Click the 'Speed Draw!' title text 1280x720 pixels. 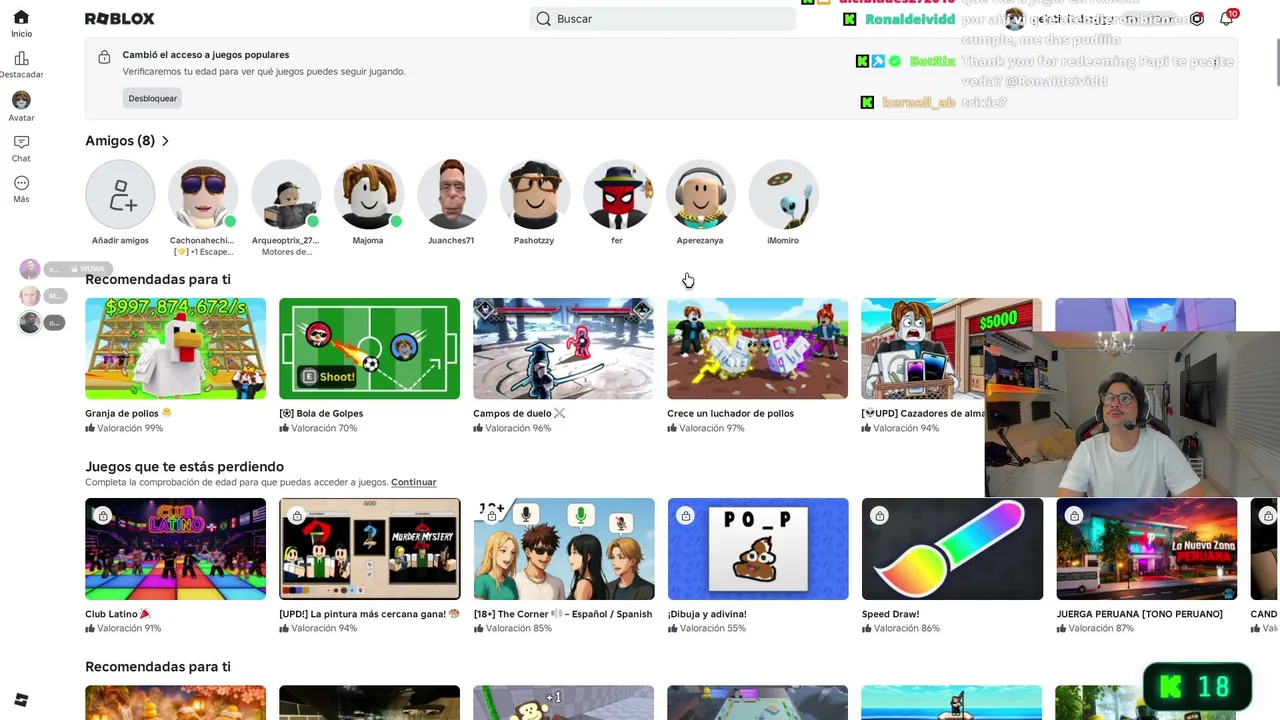point(890,614)
